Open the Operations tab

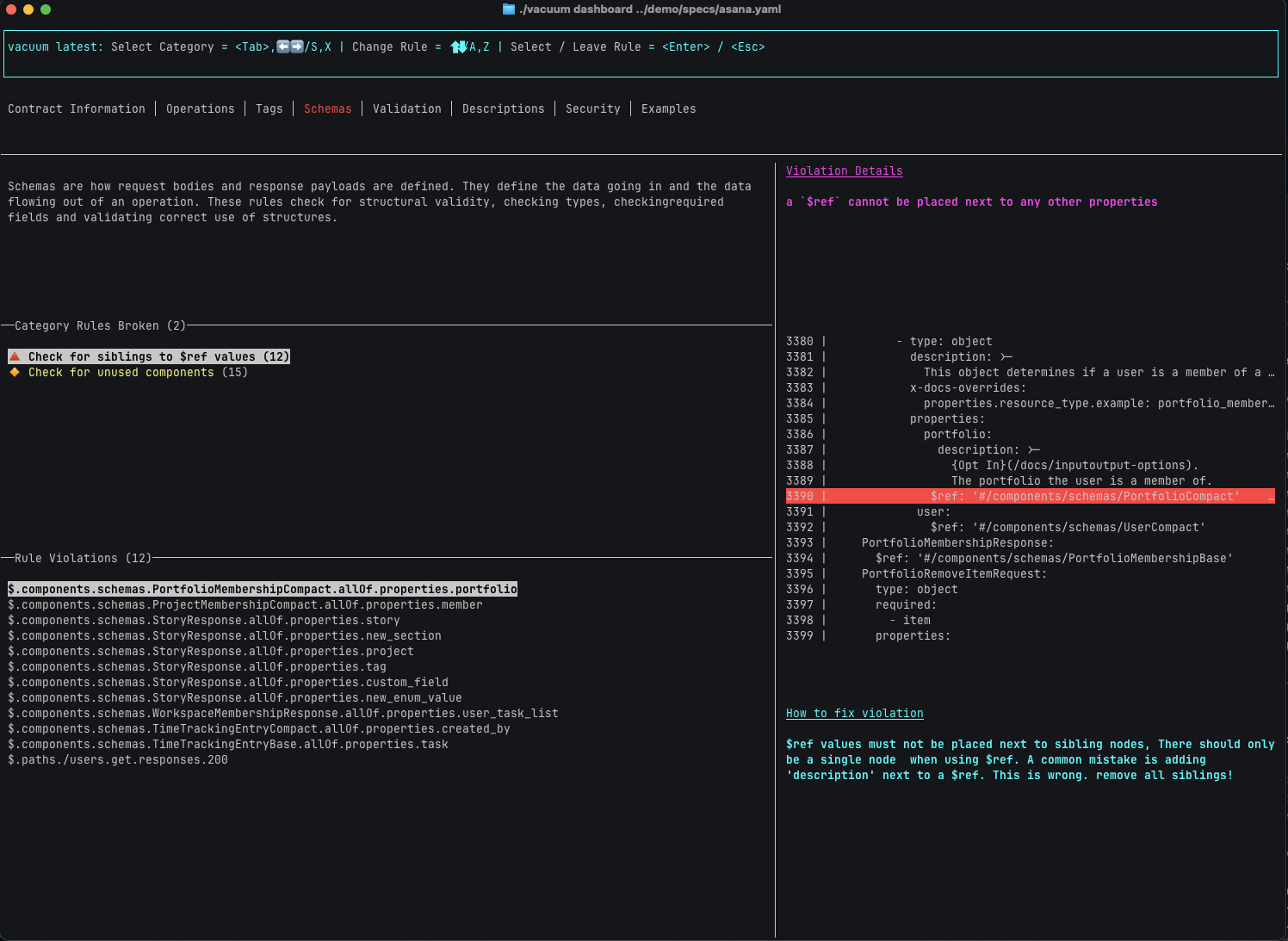[201, 108]
